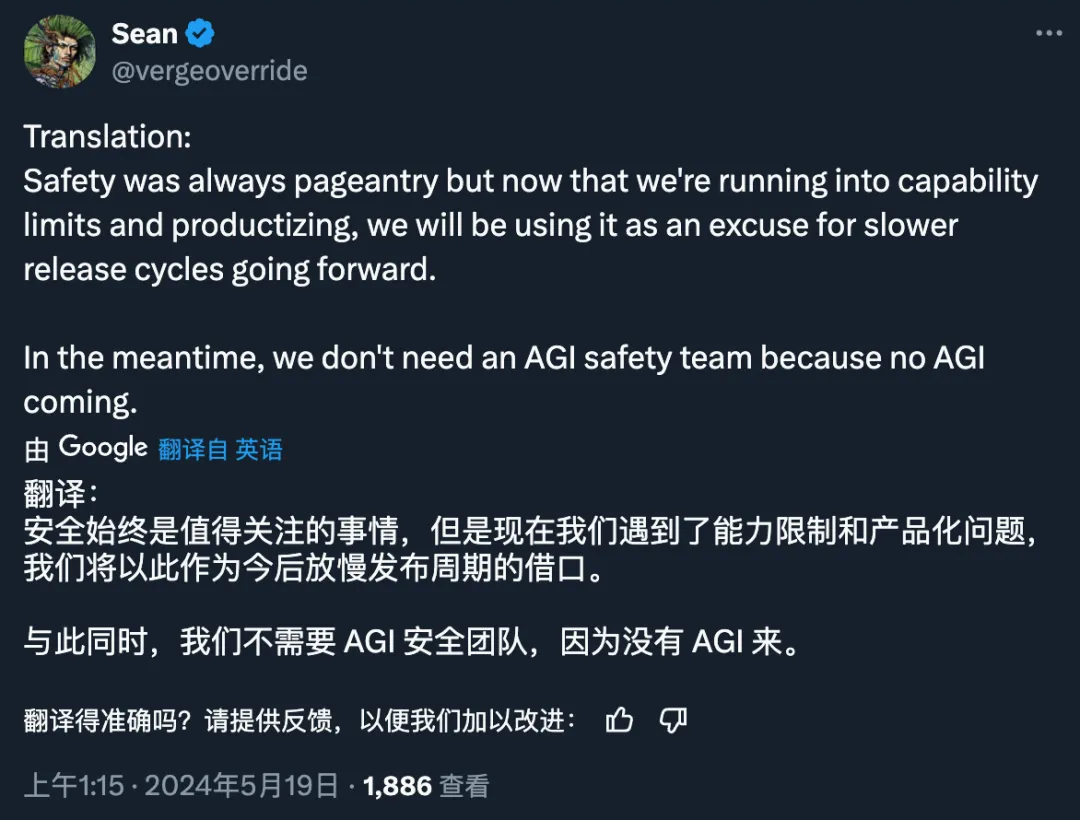Select the English tweet text body
Screen dimensions: 1080x820
tap(500, 224)
